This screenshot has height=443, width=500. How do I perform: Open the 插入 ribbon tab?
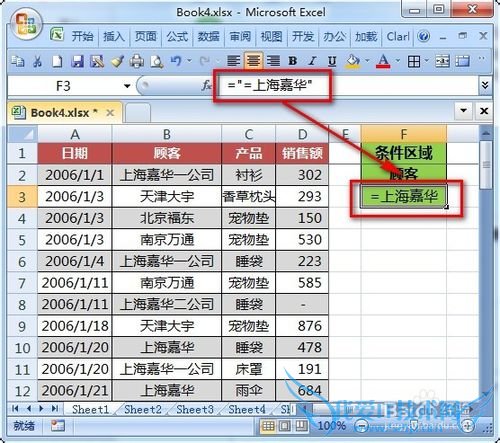(x=114, y=36)
